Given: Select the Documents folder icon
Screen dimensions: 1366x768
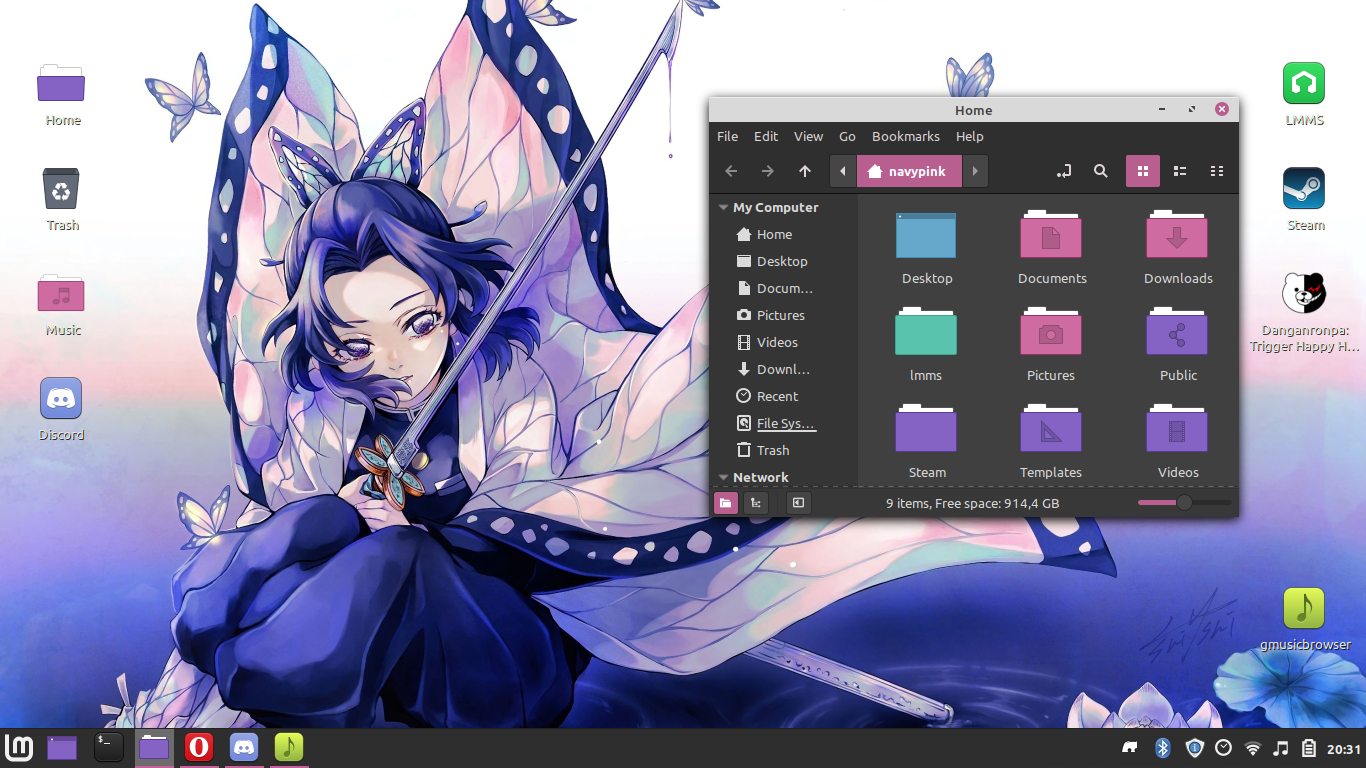Looking at the screenshot, I should [1051, 236].
